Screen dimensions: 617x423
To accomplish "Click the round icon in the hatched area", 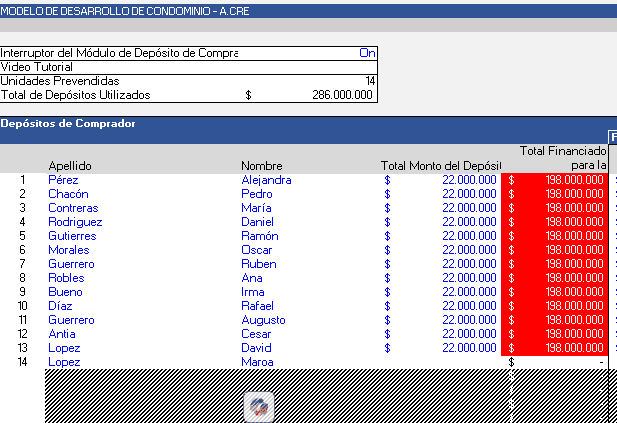I will pyautogui.click(x=259, y=406).
